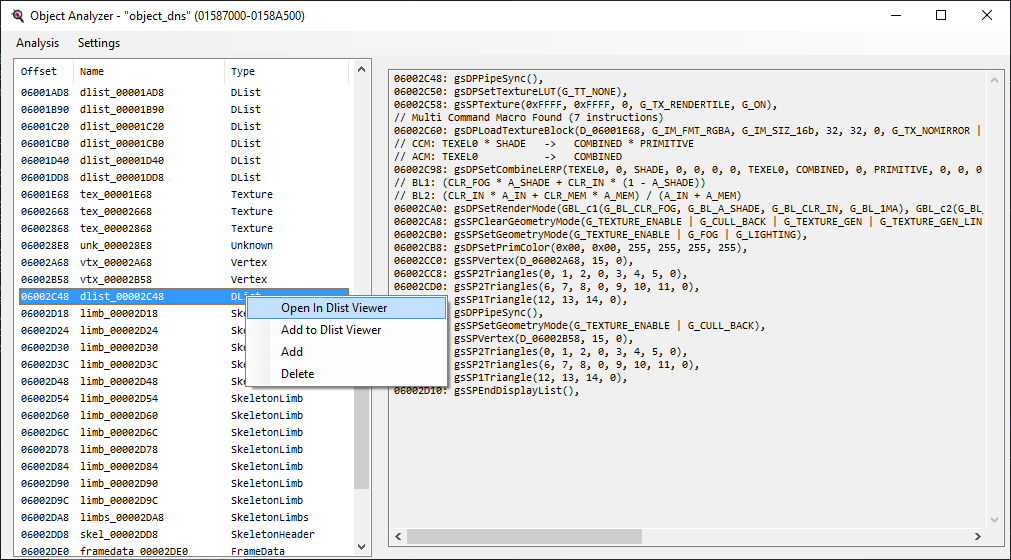
Task: Select framedata_00002DE0 row
Action: (x=184, y=552)
